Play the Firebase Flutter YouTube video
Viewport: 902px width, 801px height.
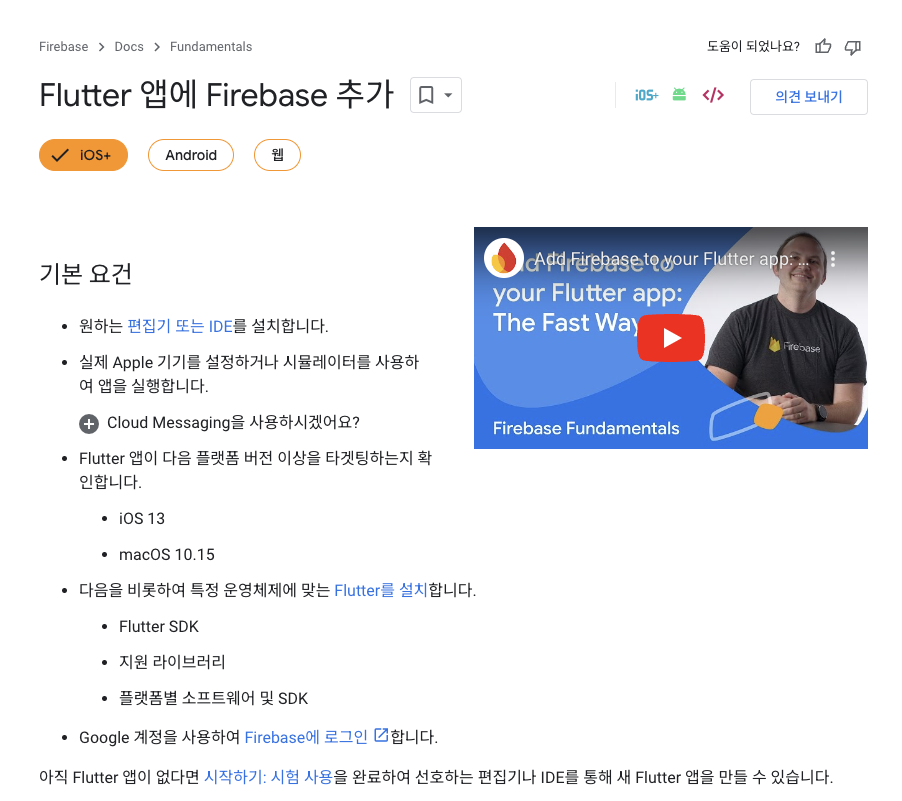(x=671, y=338)
